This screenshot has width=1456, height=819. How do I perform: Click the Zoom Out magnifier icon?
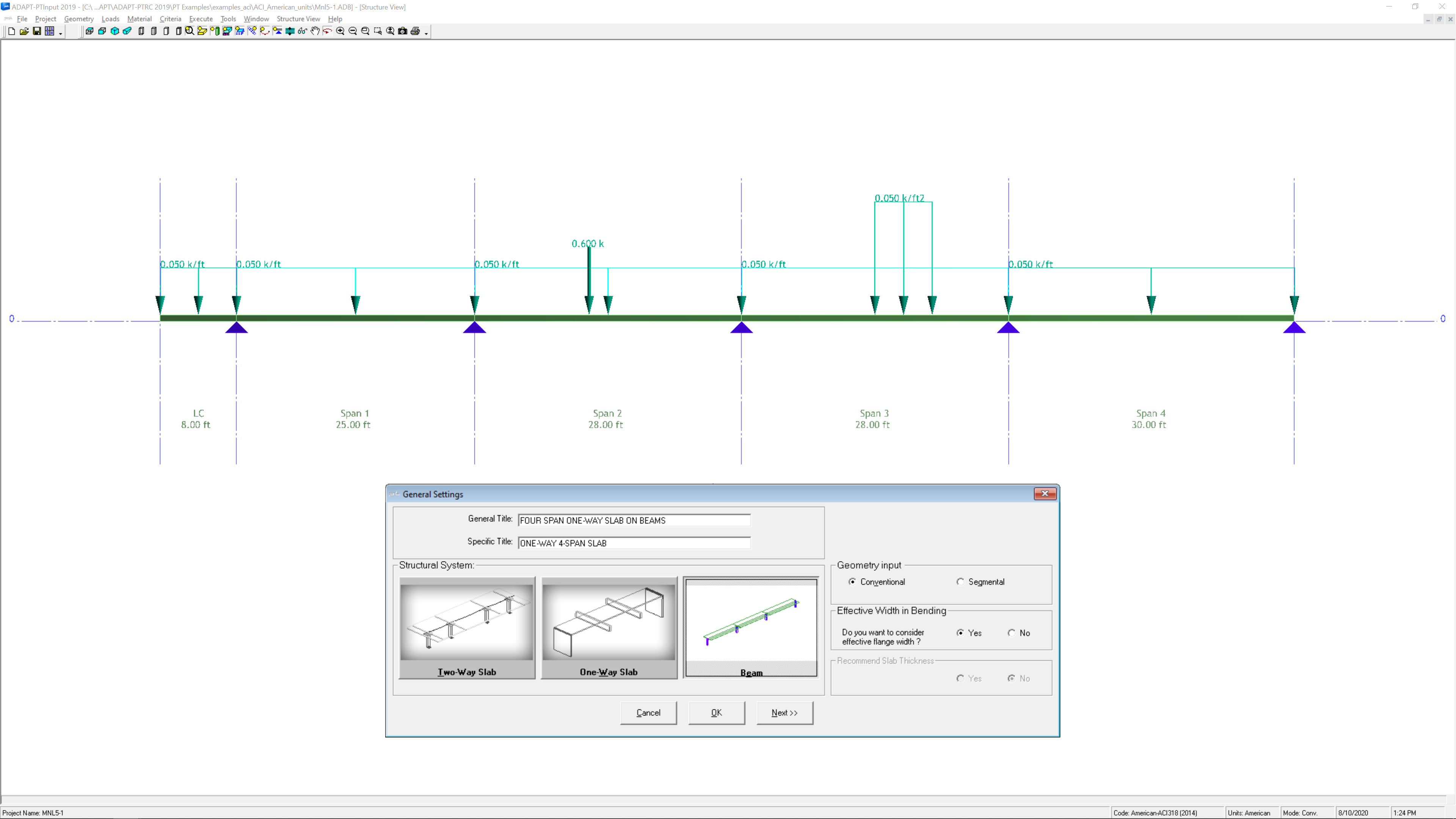click(x=353, y=31)
